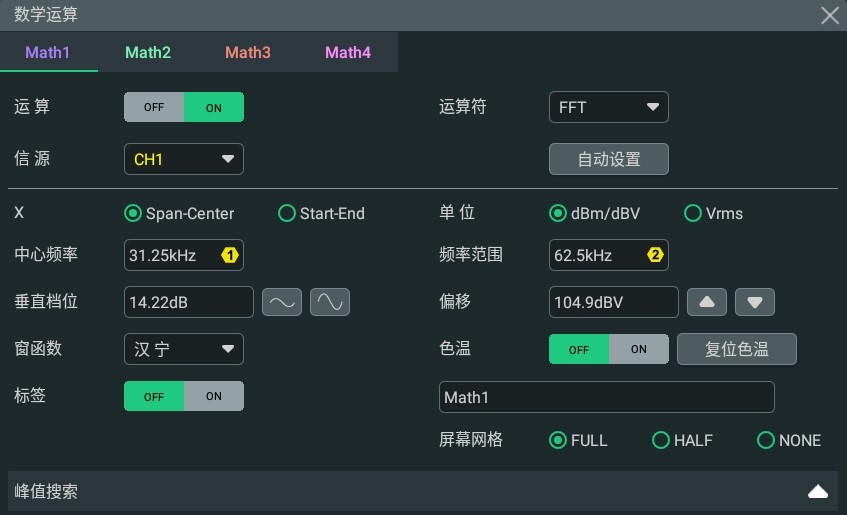
Task: Decrease vertical scale with small wave icon
Action: (x=282, y=302)
